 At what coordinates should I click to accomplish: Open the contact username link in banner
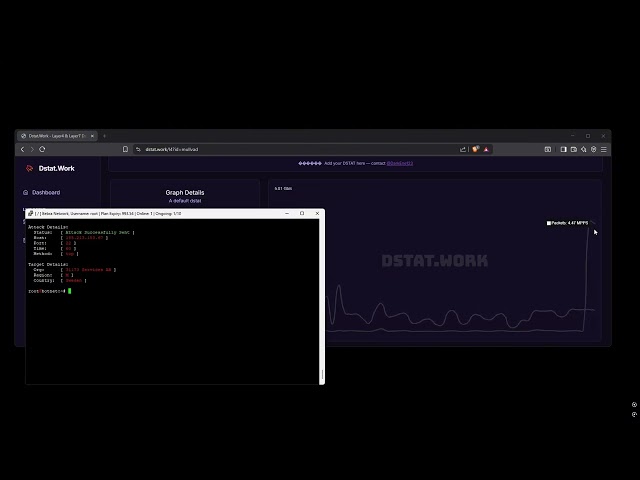click(x=400, y=163)
